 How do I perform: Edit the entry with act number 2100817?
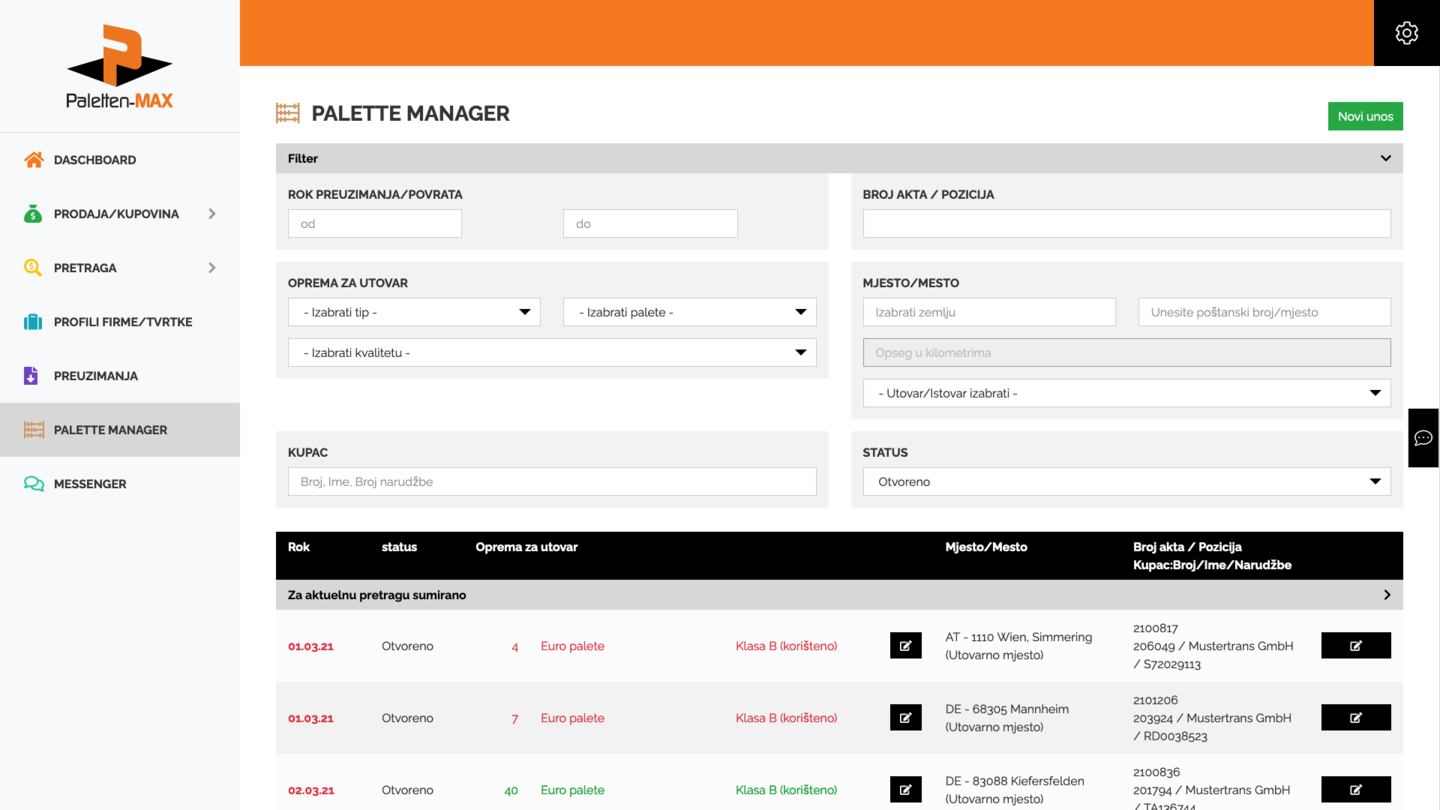click(1355, 646)
